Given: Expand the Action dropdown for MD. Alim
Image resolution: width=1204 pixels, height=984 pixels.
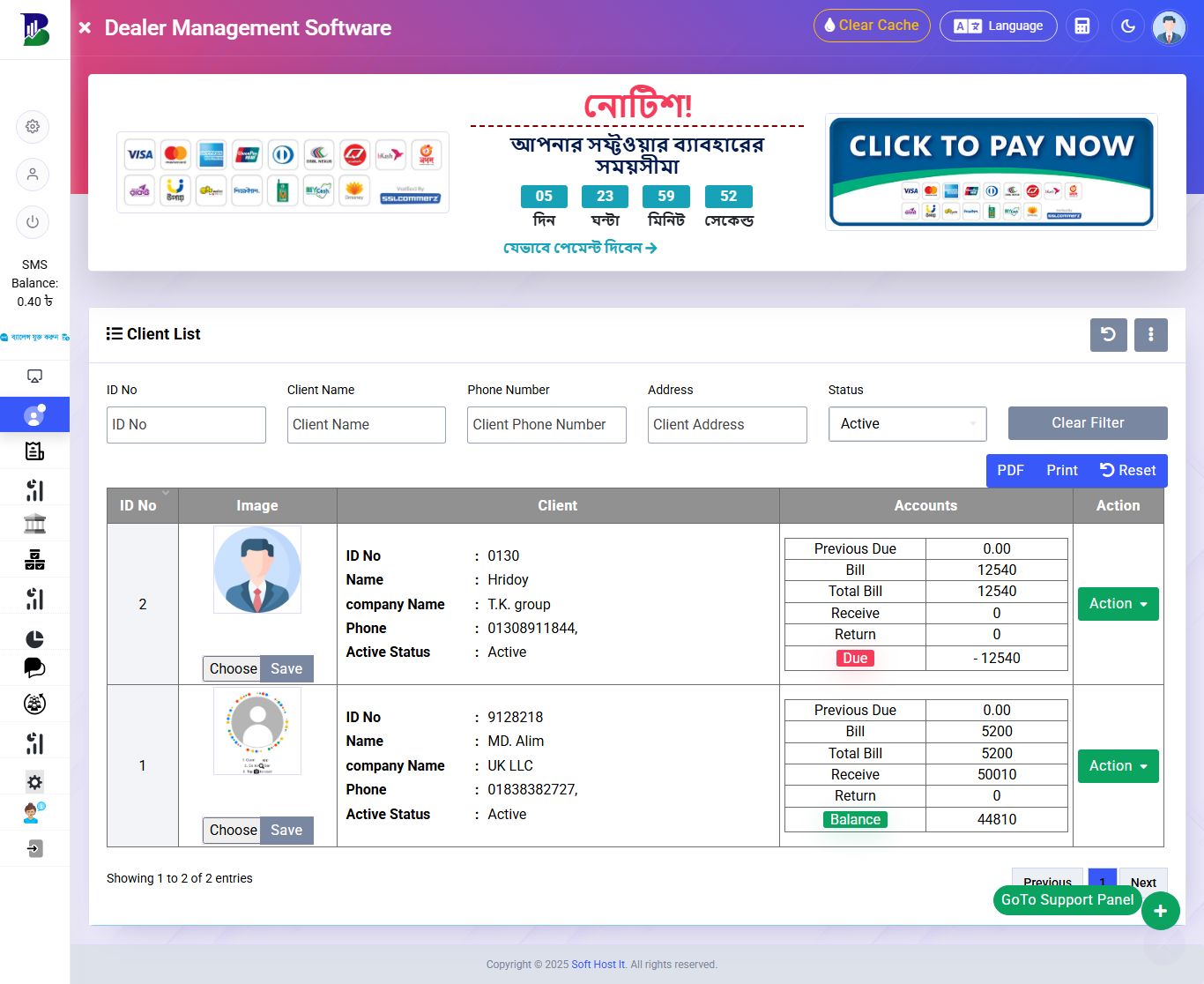Looking at the screenshot, I should click(1118, 766).
